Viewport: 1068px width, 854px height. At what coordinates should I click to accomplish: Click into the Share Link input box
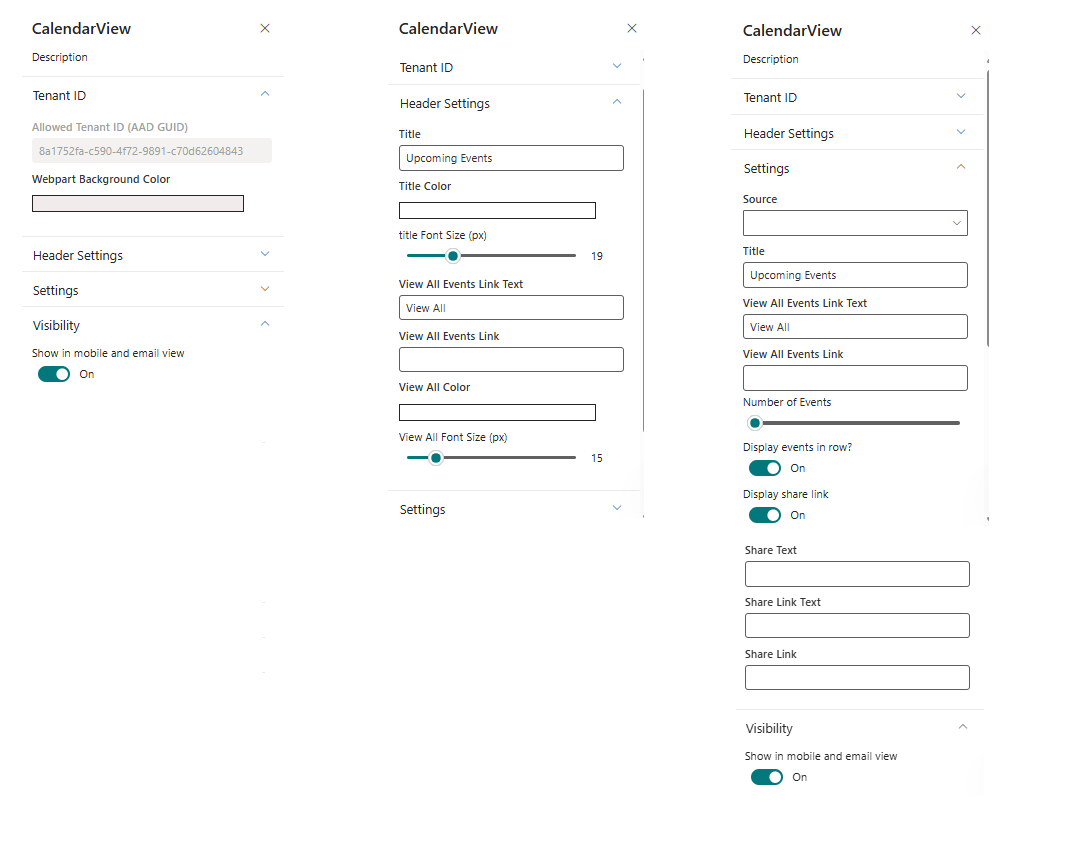click(x=856, y=677)
